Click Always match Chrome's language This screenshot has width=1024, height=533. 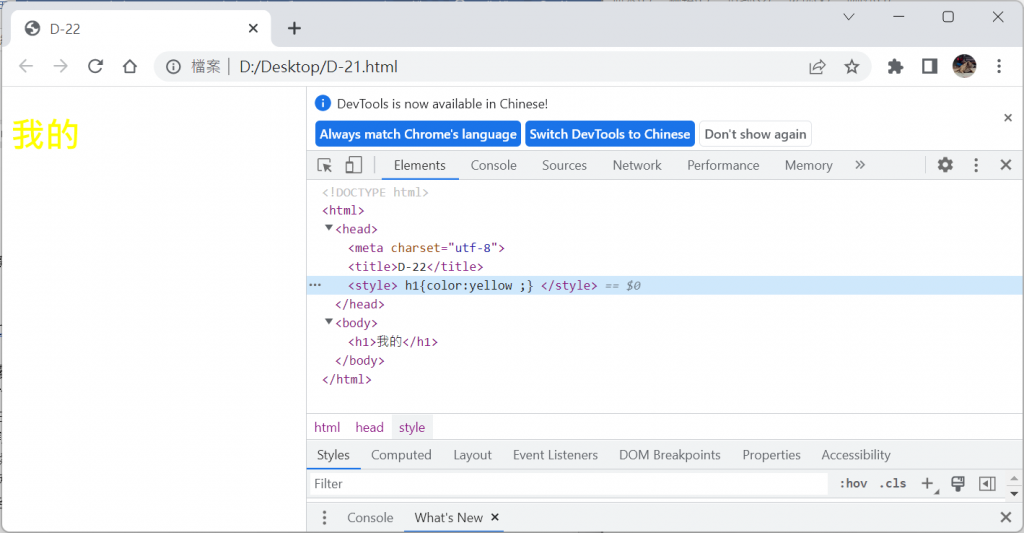coord(418,134)
